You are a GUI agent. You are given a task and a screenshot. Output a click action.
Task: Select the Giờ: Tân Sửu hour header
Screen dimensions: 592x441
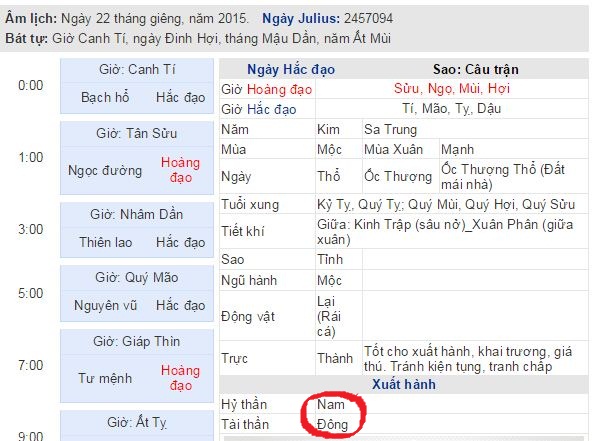[137, 133]
